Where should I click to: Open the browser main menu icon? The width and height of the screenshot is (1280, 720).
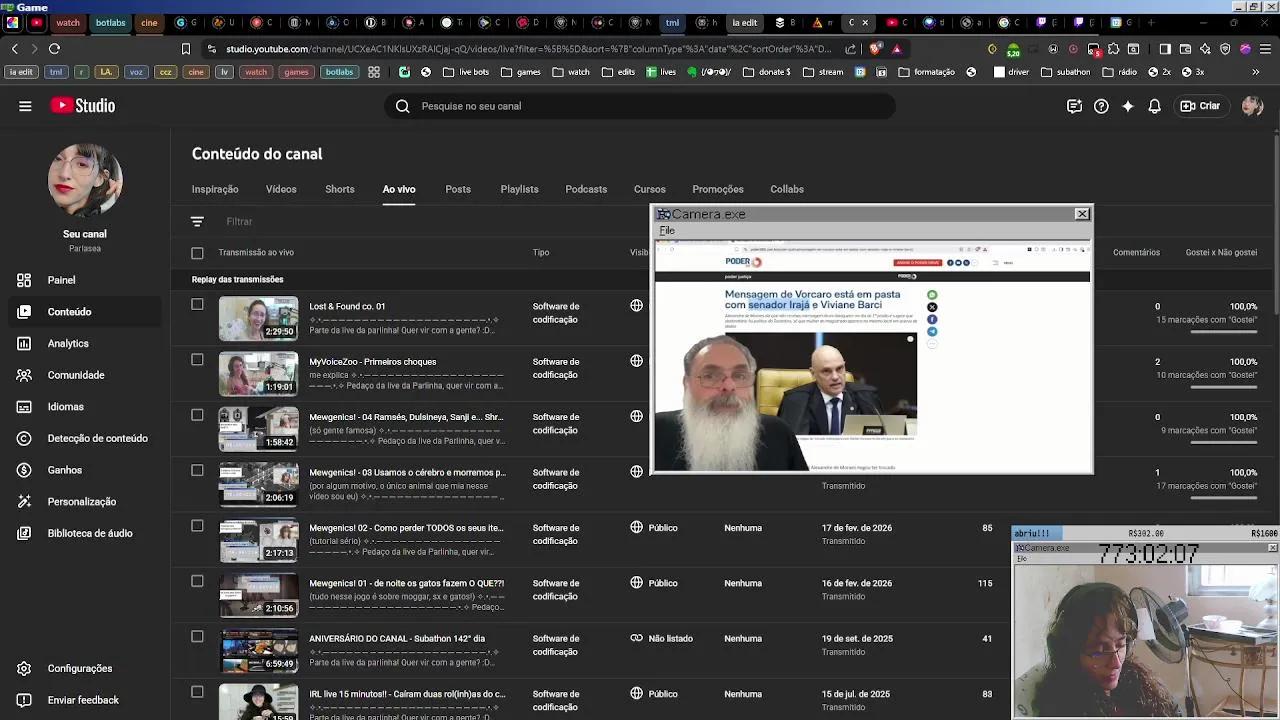point(1265,48)
